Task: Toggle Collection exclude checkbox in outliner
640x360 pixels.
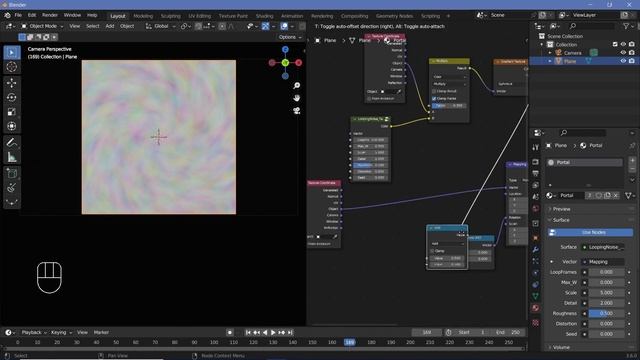Action: 615,44
